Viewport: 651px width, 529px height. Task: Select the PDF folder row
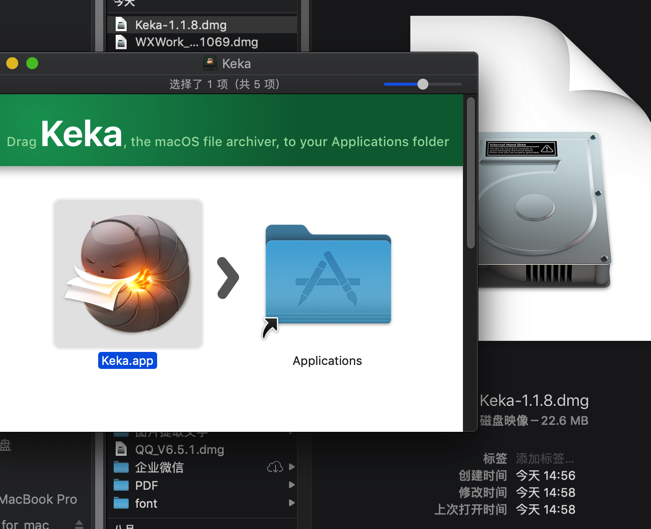202,485
